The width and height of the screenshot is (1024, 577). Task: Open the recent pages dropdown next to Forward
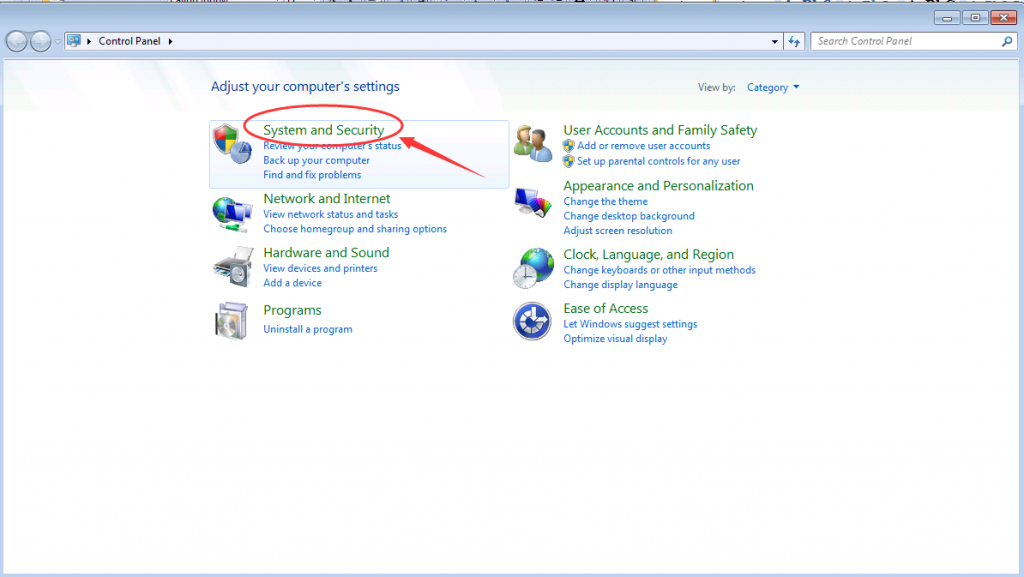coord(57,42)
